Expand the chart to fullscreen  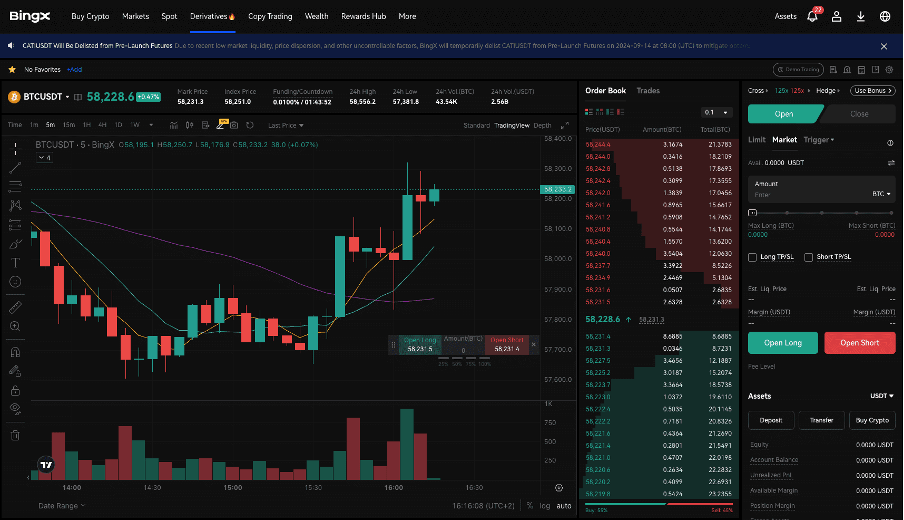564,125
